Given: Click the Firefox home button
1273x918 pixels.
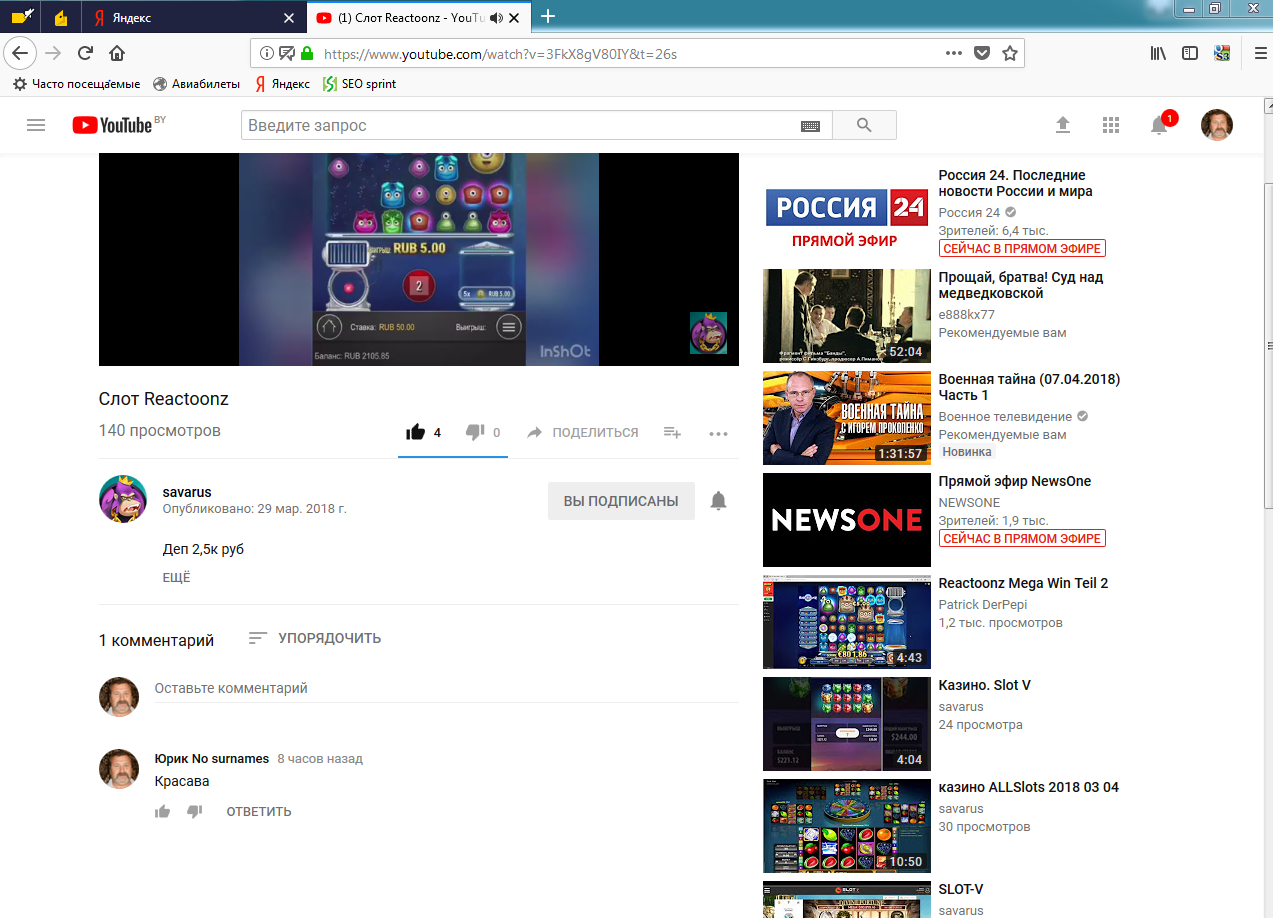Looking at the screenshot, I should click(x=117, y=53).
